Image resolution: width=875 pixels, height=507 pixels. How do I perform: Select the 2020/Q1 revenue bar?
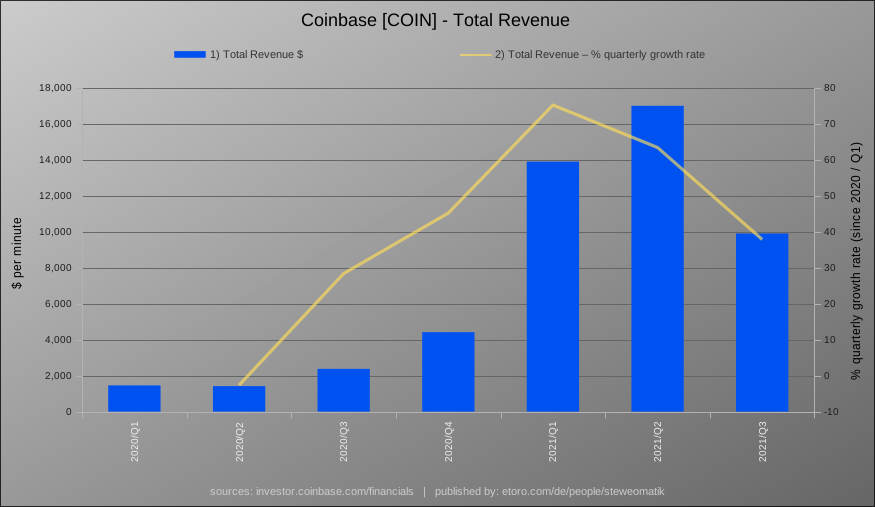pyautogui.click(x=134, y=398)
